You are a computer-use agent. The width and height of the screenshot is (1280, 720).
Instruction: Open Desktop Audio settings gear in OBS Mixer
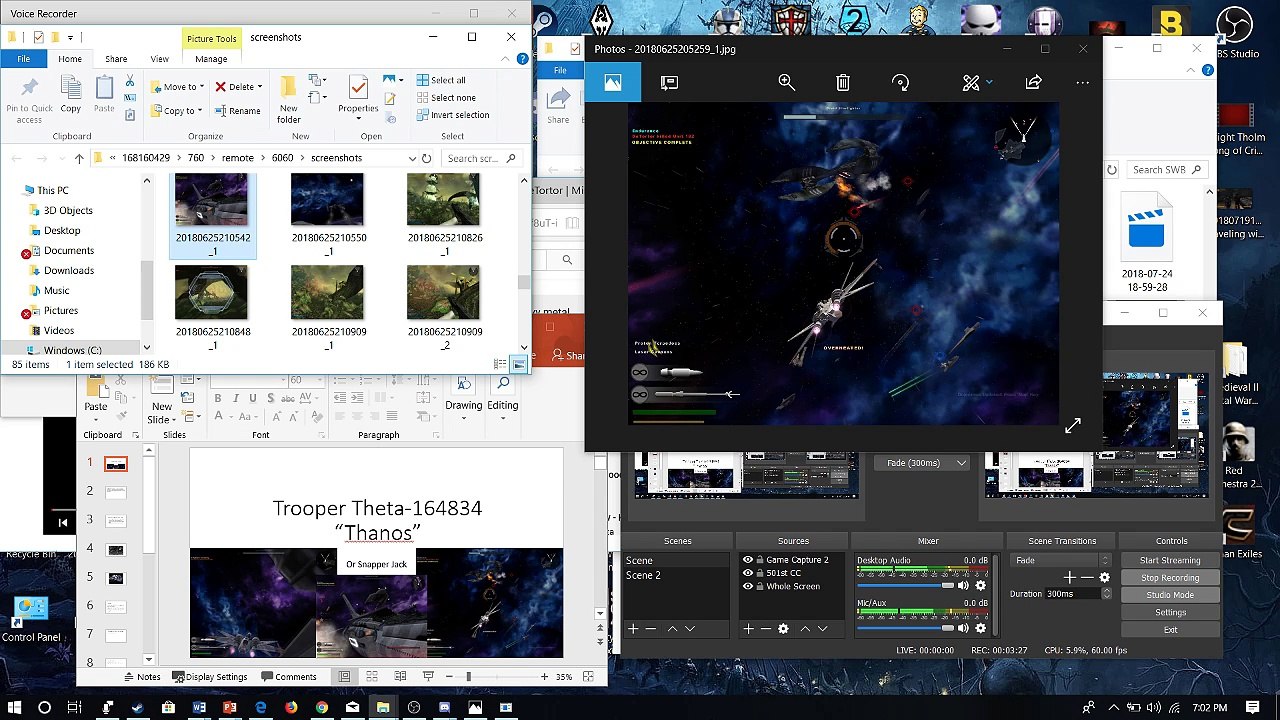point(980,586)
